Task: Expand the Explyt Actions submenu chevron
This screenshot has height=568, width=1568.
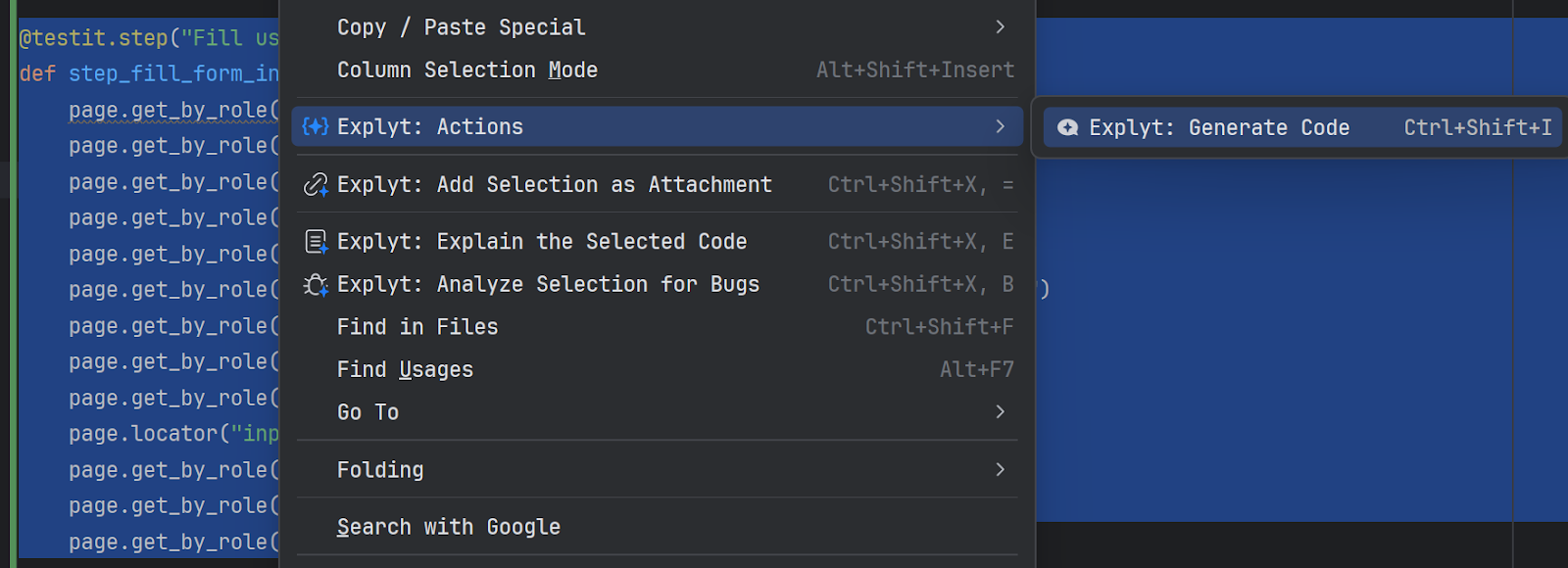Action: 1000,126
